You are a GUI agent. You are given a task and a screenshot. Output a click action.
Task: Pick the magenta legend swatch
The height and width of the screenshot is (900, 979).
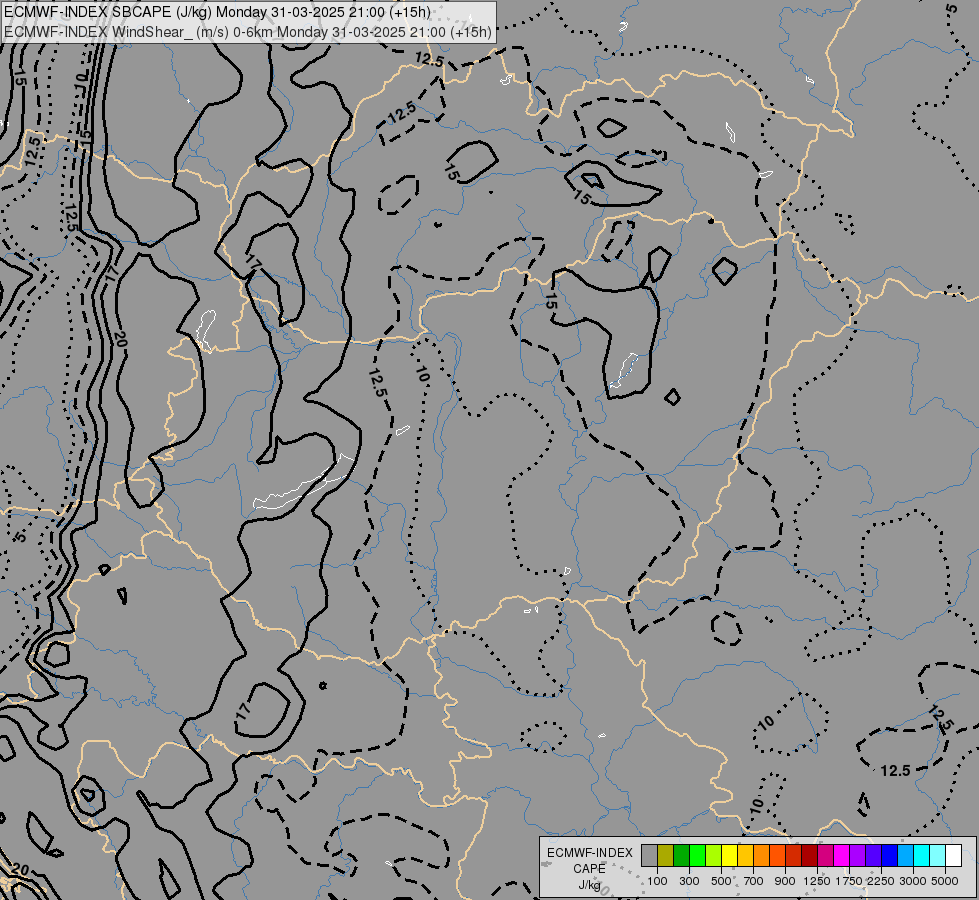tap(842, 855)
